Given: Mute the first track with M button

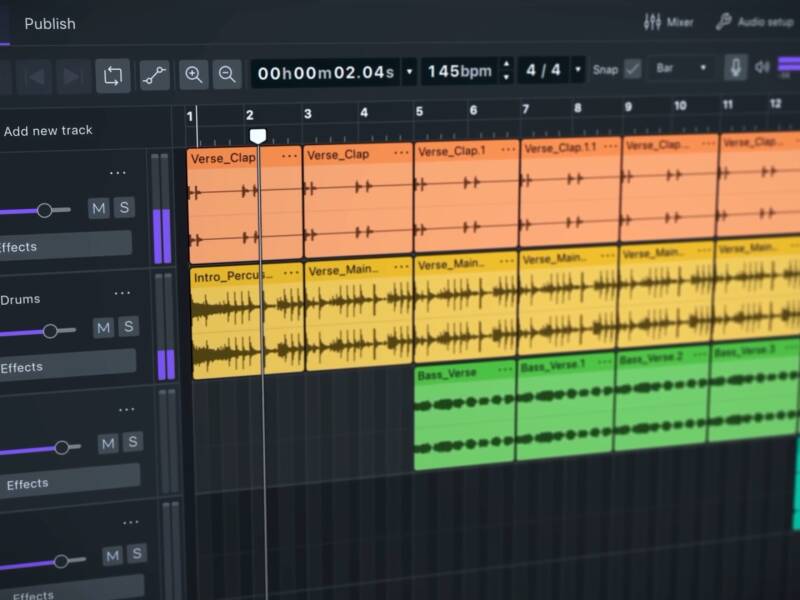Looking at the screenshot, I should [98, 208].
